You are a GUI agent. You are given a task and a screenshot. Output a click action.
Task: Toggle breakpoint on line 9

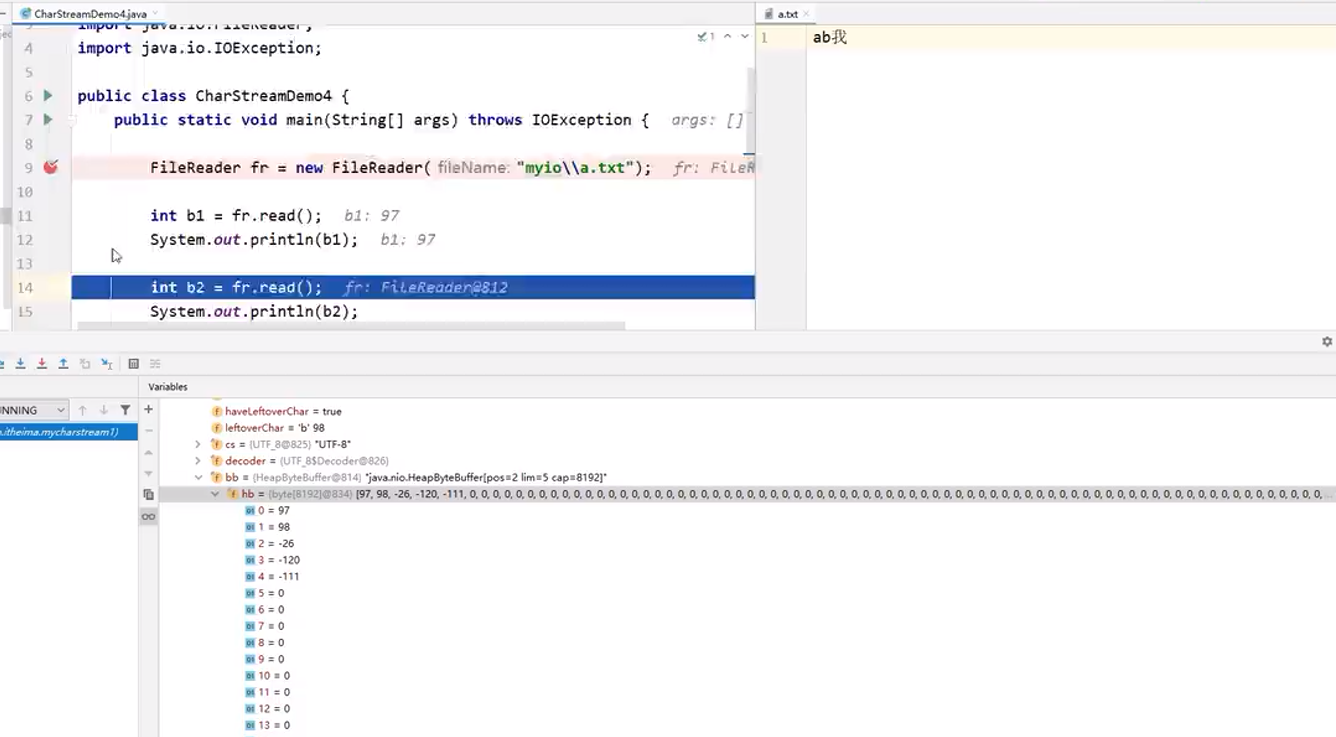click(50, 167)
